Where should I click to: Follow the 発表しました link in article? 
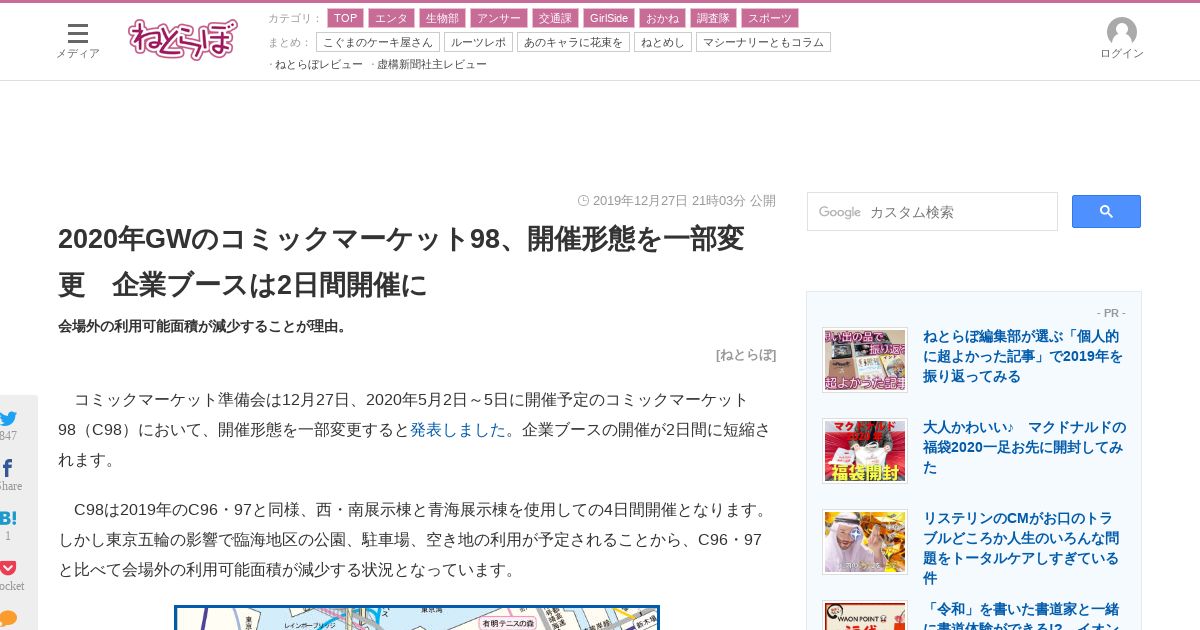pos(458,430)
